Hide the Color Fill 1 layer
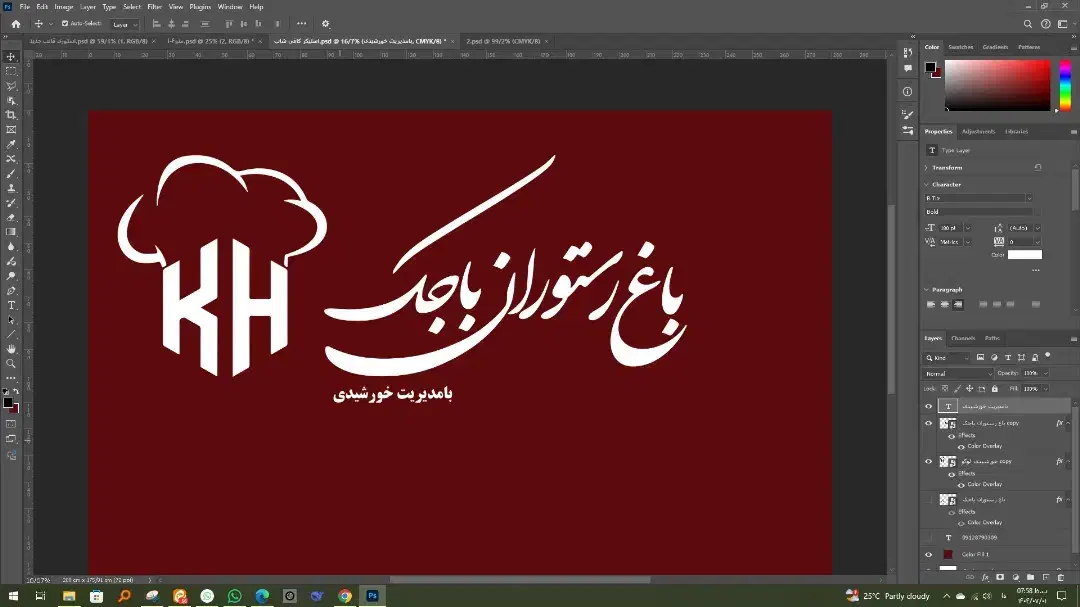The image size is (1080, 607). [x=928, y=553]
